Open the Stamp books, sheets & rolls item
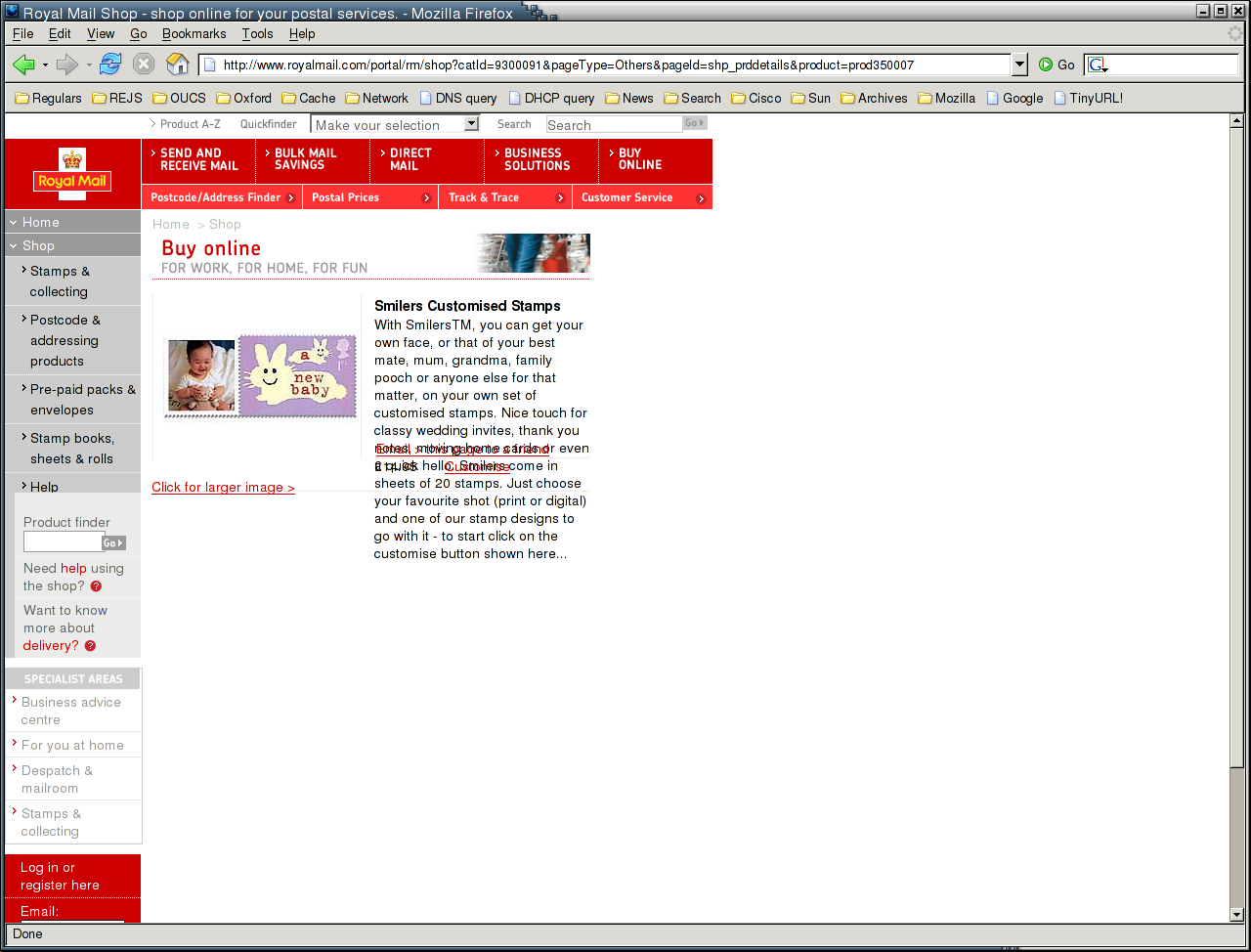 pyautogui.click(x=72, y=449)
